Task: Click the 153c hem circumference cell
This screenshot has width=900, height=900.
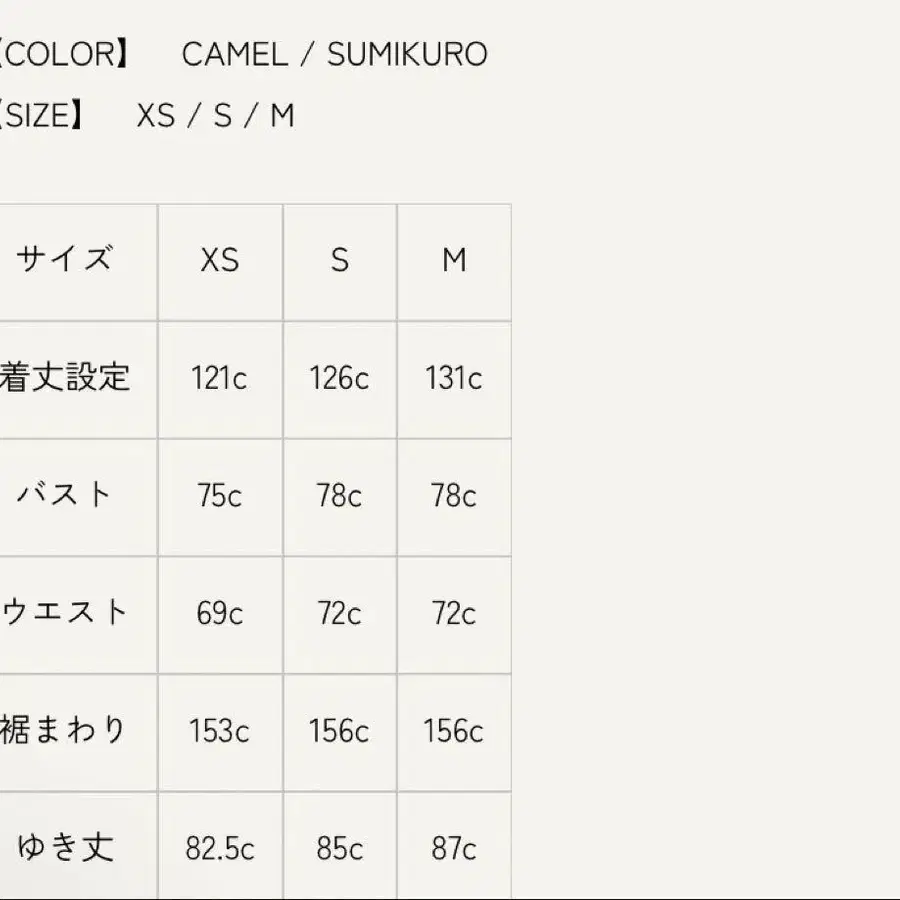Action: click(x=219, y=731)
